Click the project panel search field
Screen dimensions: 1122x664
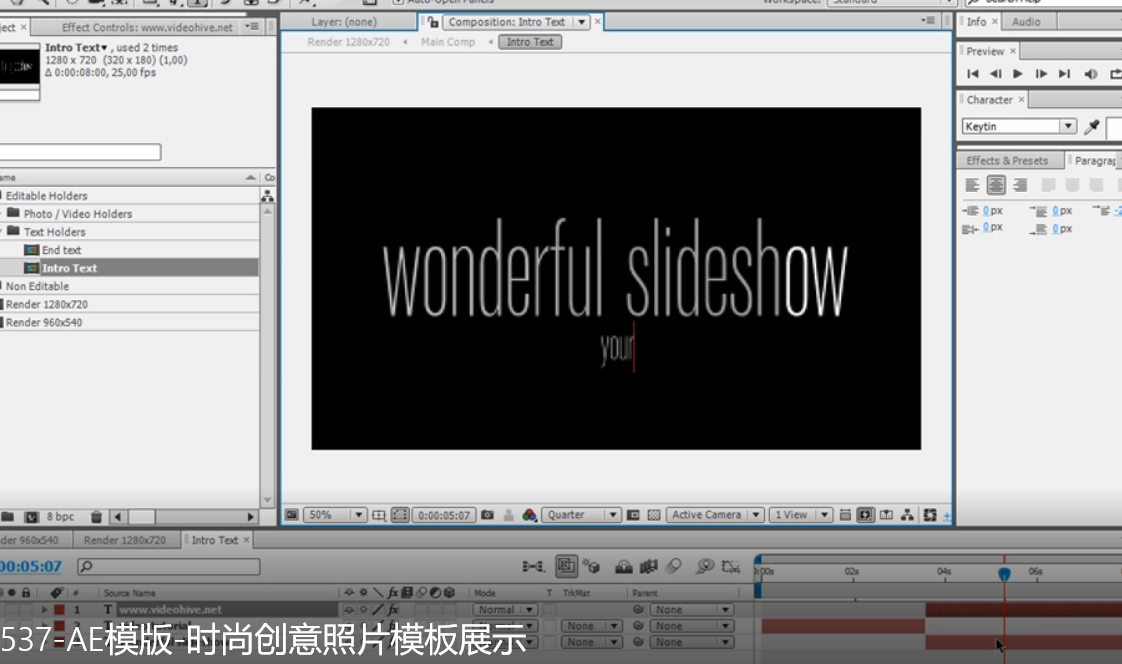(x=80, y=152)
